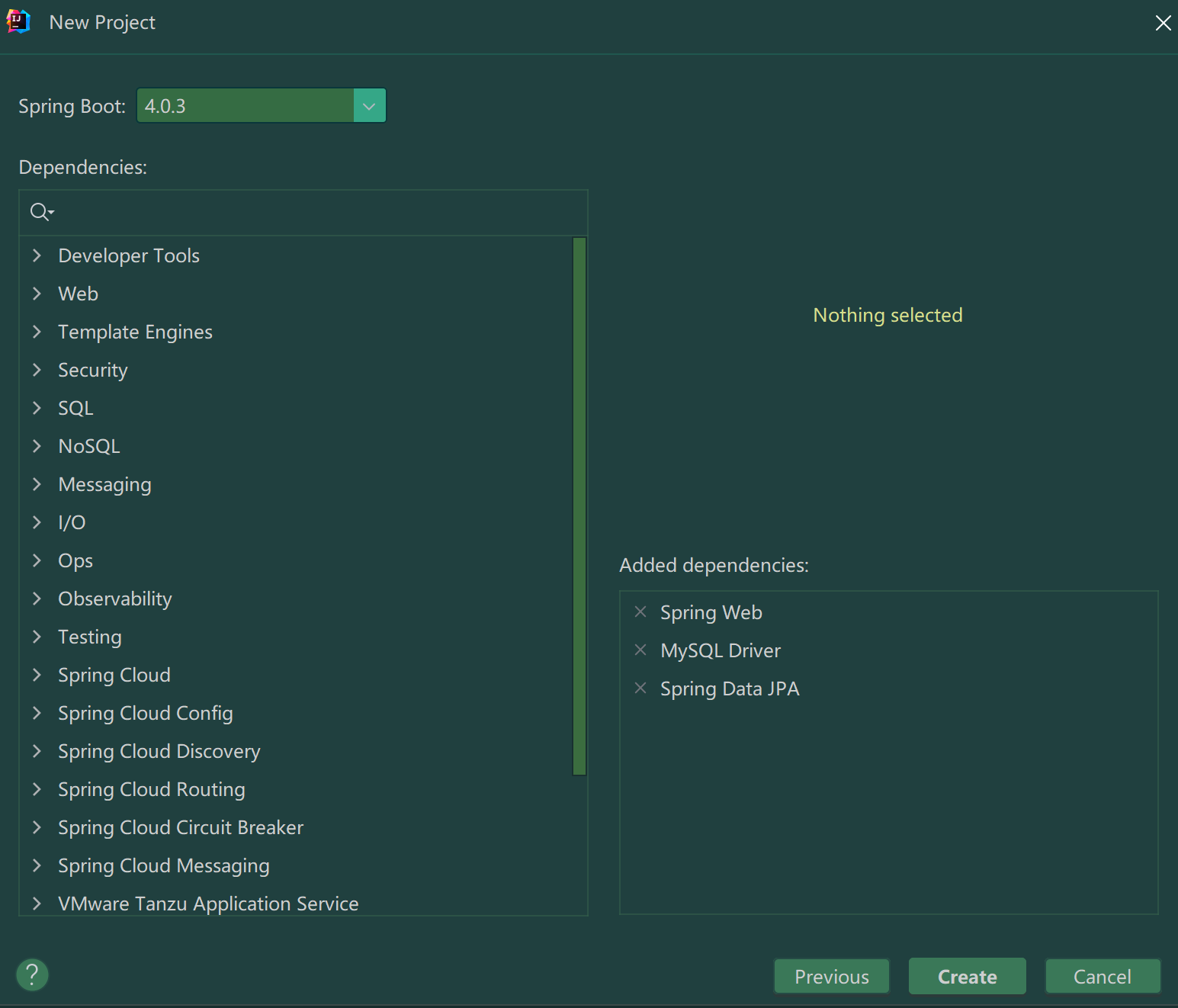The width and height of the screenshot is (1178, 1008).
Task: Select the Template Engines tree row
Action: 296,332
